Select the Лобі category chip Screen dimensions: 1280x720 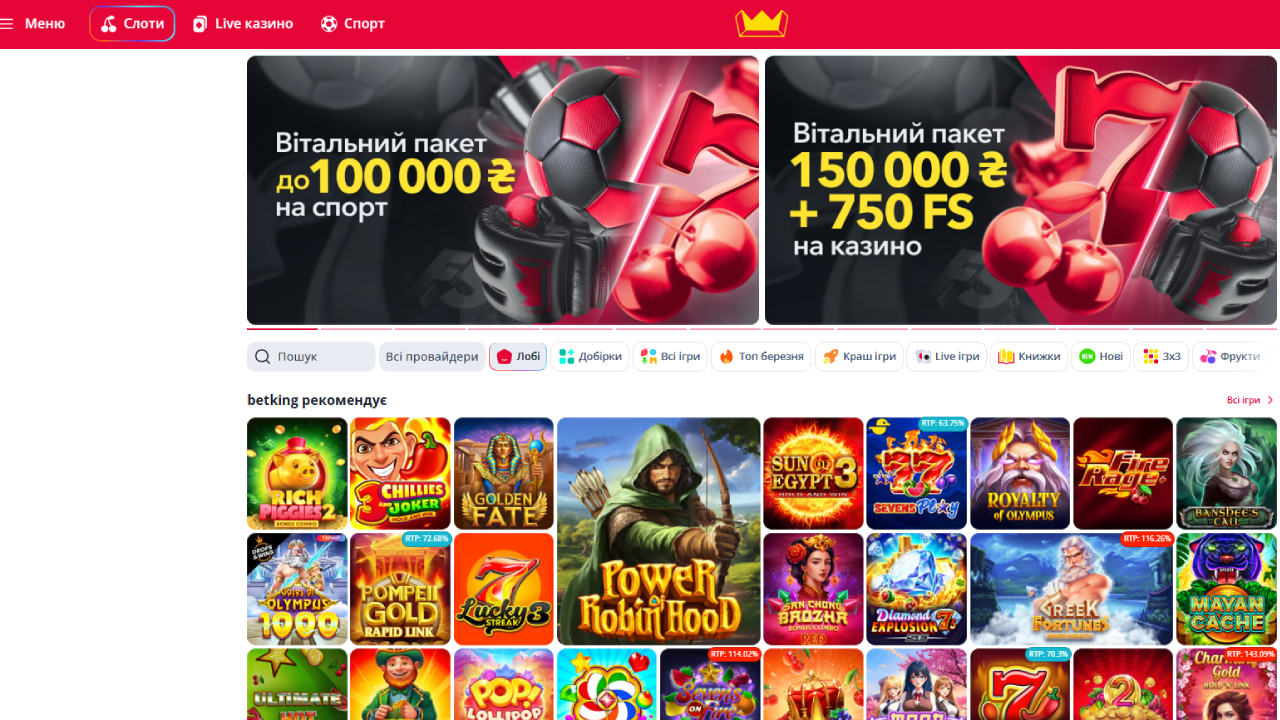(518, 357)
